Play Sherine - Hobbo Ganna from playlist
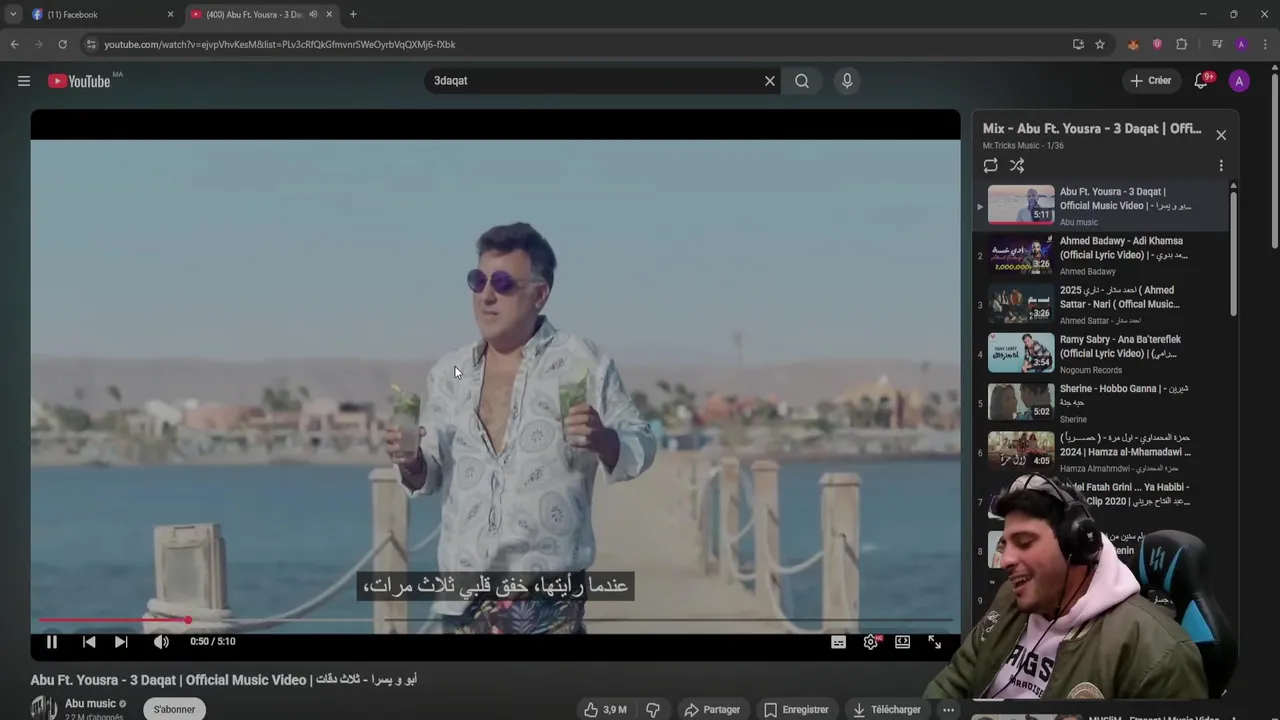 (x=1100, y=403)
